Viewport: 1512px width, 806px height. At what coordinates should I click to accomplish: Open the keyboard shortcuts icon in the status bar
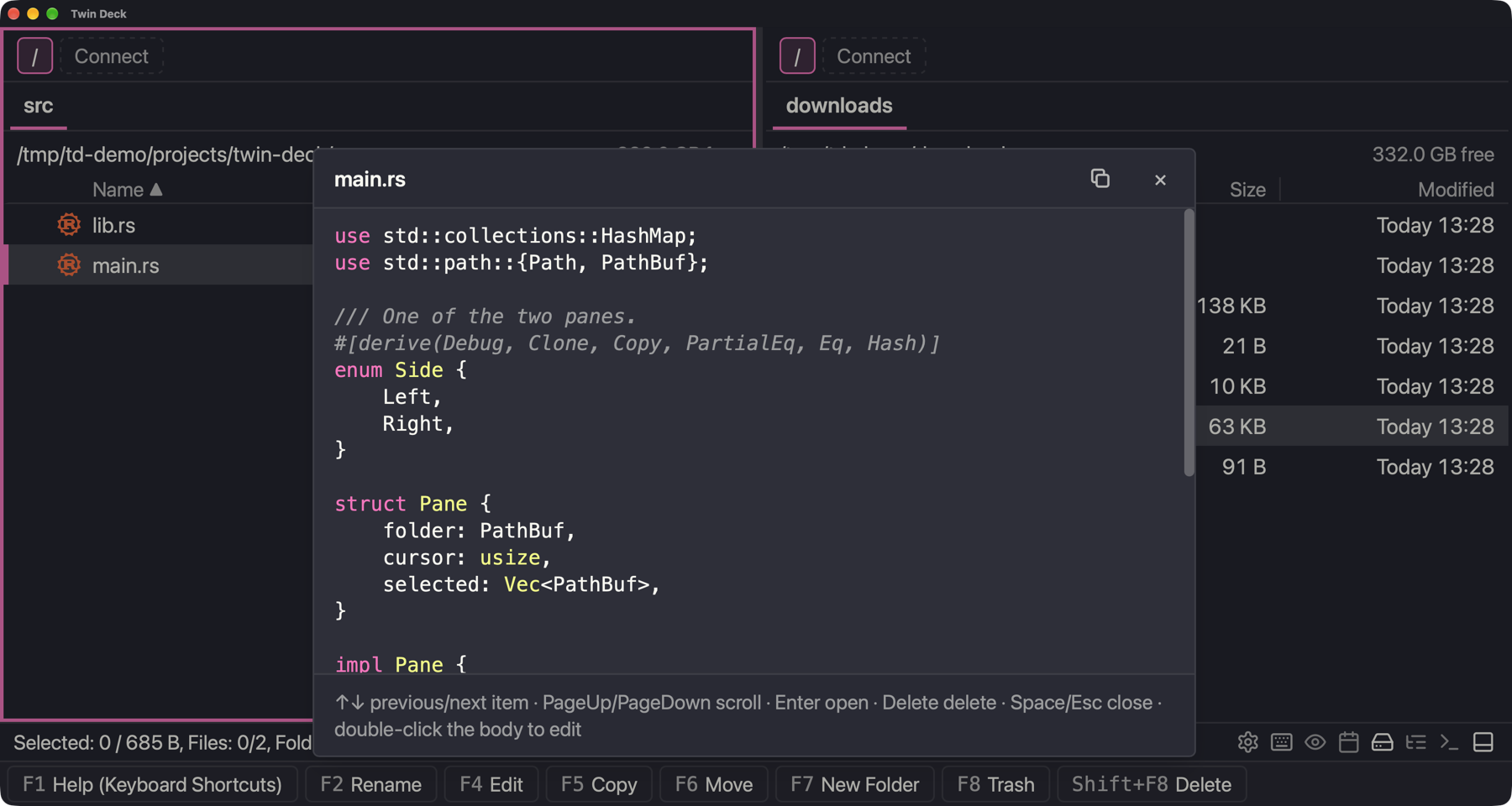pyautogui.click(x=1281, y=742)
